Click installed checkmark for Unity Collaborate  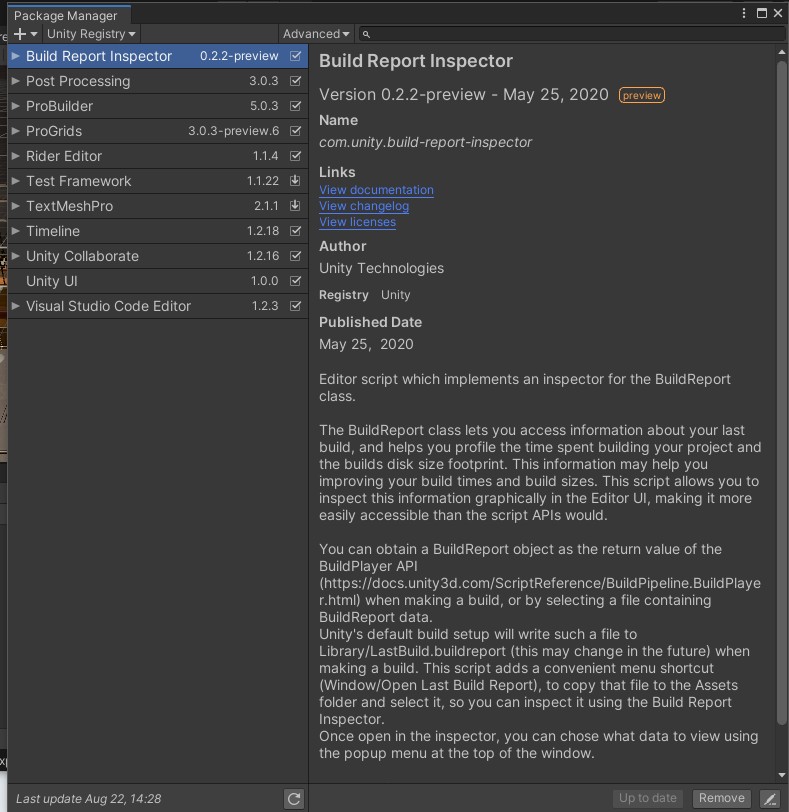pos(295,256)
